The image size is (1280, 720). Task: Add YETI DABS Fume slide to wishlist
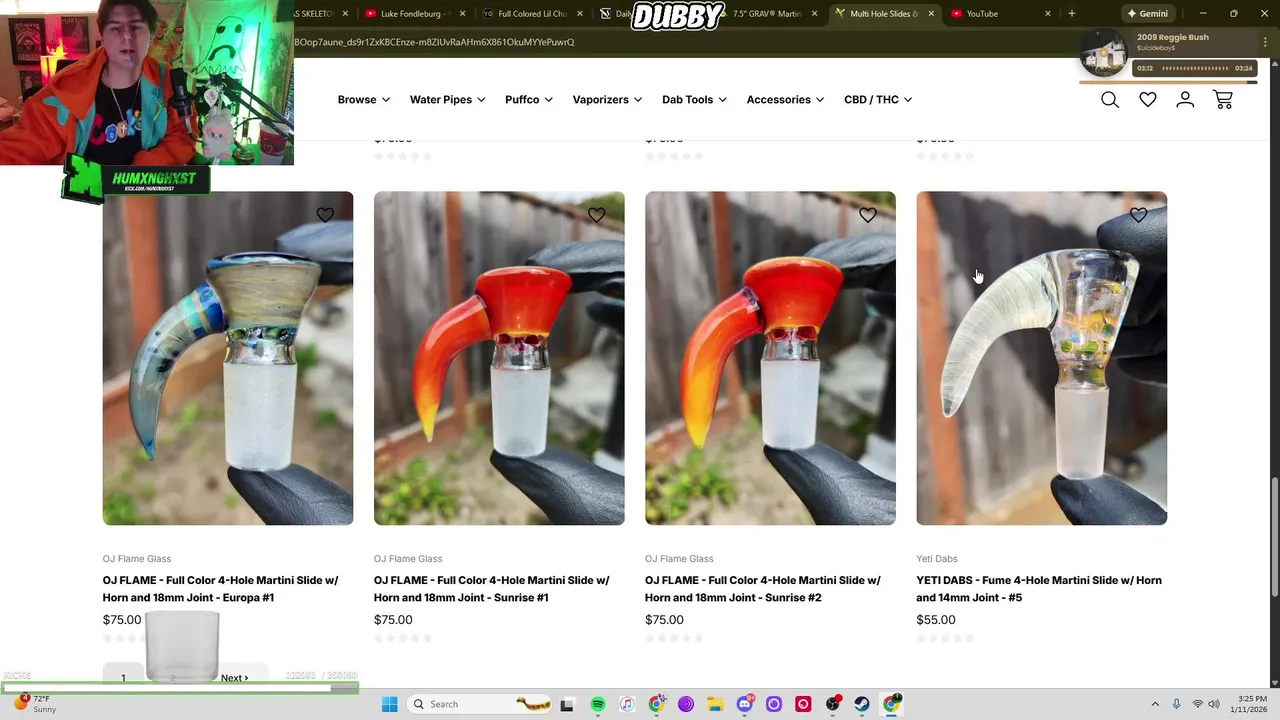click(x=1138, y=215)
